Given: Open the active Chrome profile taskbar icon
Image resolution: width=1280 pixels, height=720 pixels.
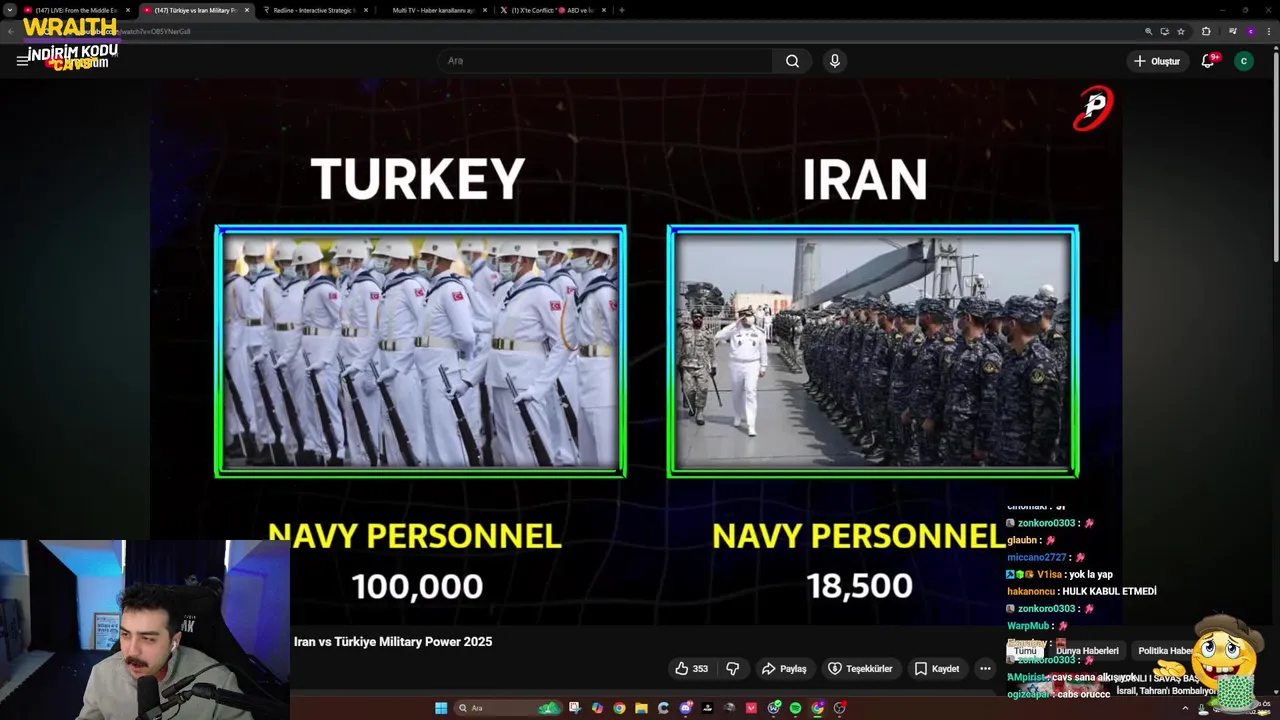Looking at the screenshot, I should click(817, 708).
